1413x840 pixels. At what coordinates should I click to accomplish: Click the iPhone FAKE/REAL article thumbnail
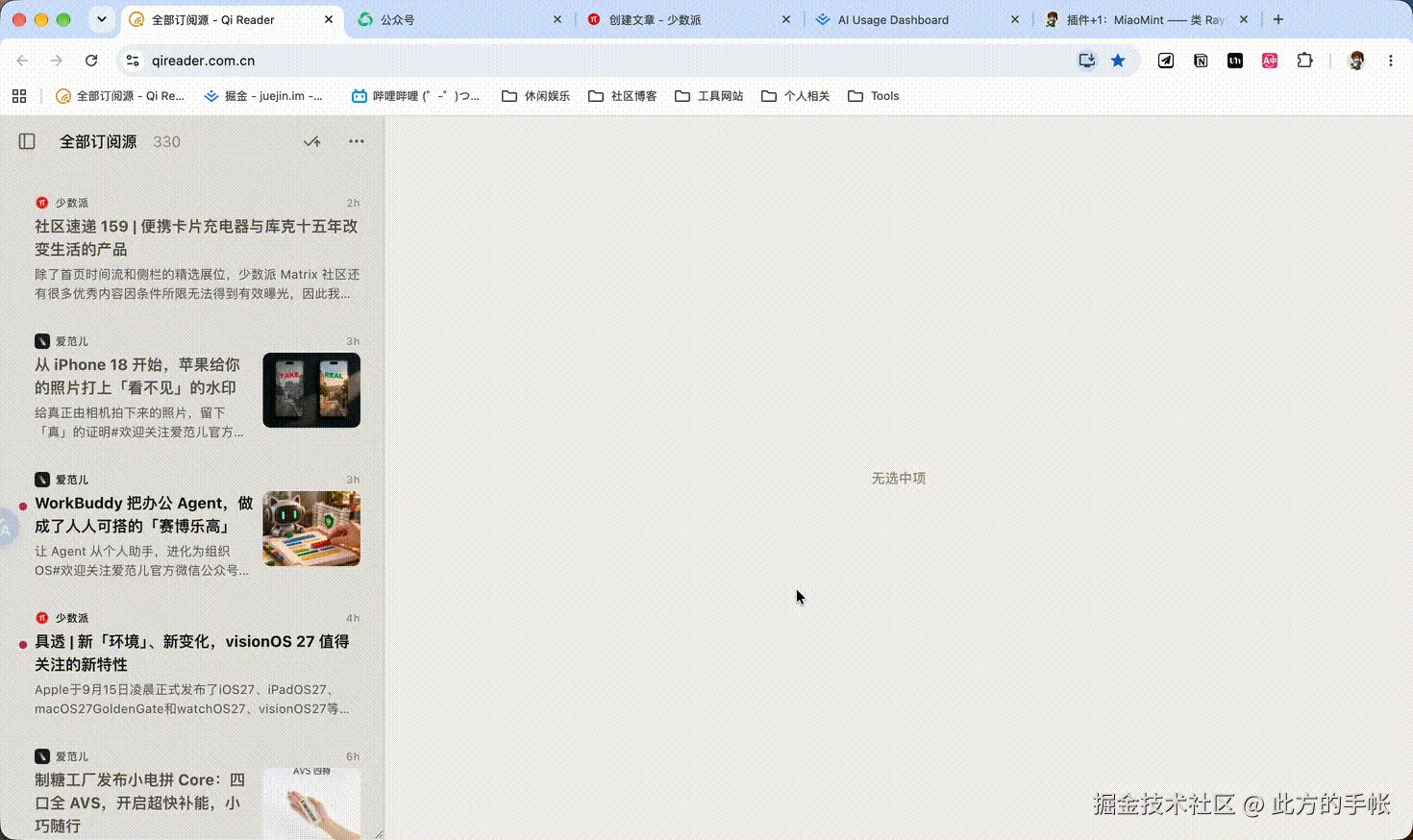(x=311, y=390)
